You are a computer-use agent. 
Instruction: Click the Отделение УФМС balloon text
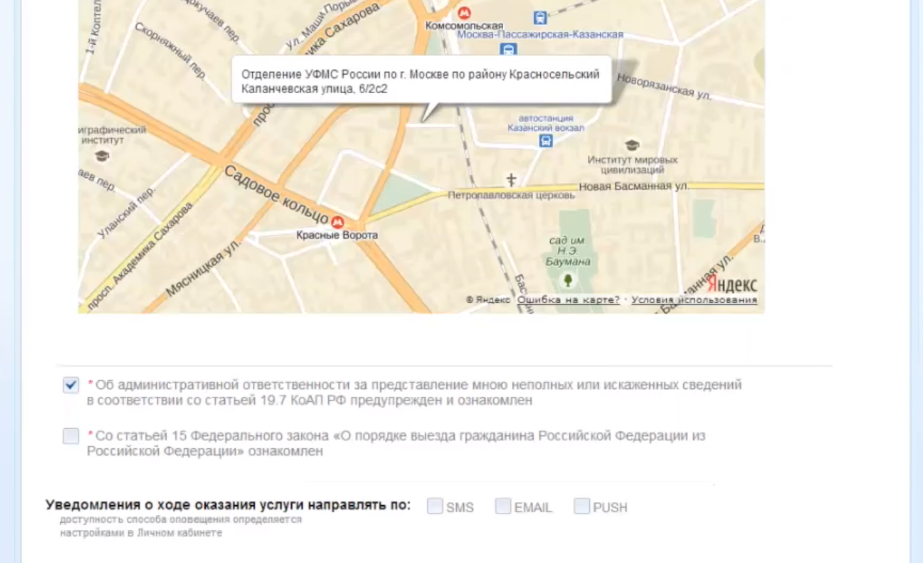click(420, 74)
